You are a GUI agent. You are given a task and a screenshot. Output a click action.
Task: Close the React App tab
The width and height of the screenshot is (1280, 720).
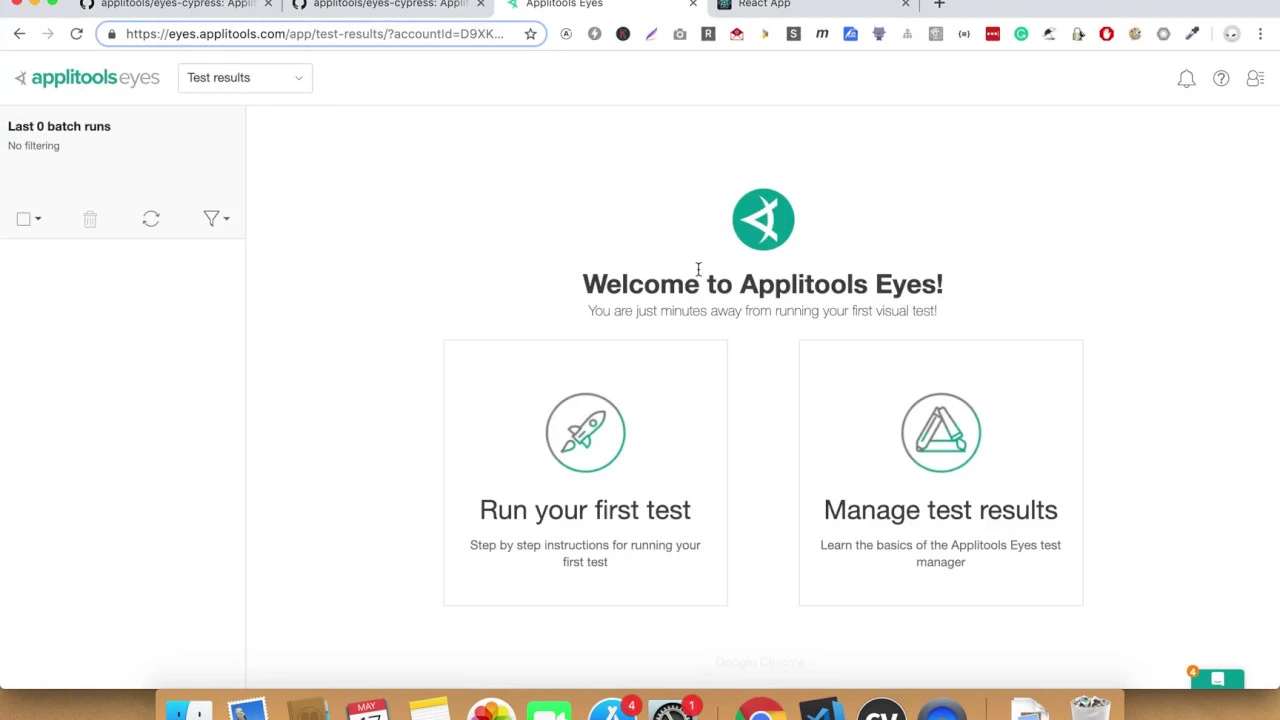(905, 4)
